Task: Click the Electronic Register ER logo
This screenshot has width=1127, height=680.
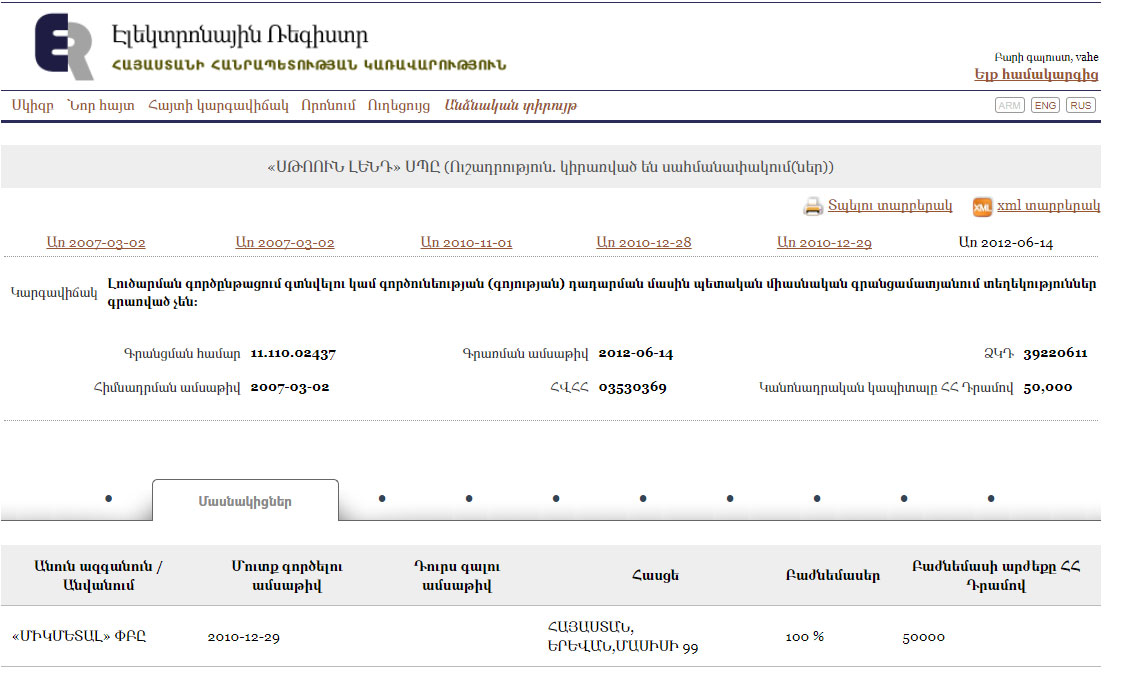Action: click(x=64, y=46)
